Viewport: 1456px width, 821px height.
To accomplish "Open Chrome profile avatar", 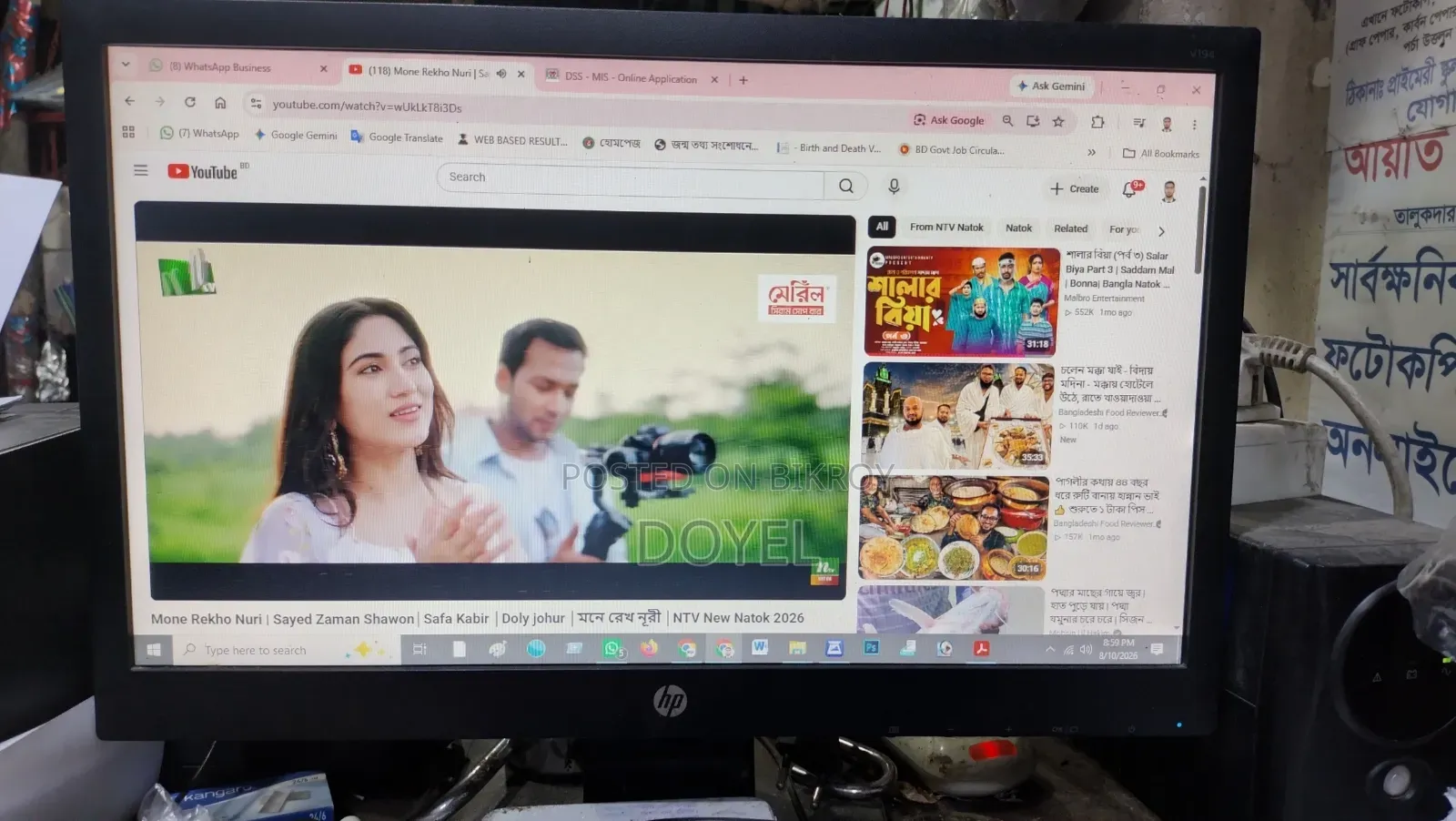I will tap(1167, 124).
